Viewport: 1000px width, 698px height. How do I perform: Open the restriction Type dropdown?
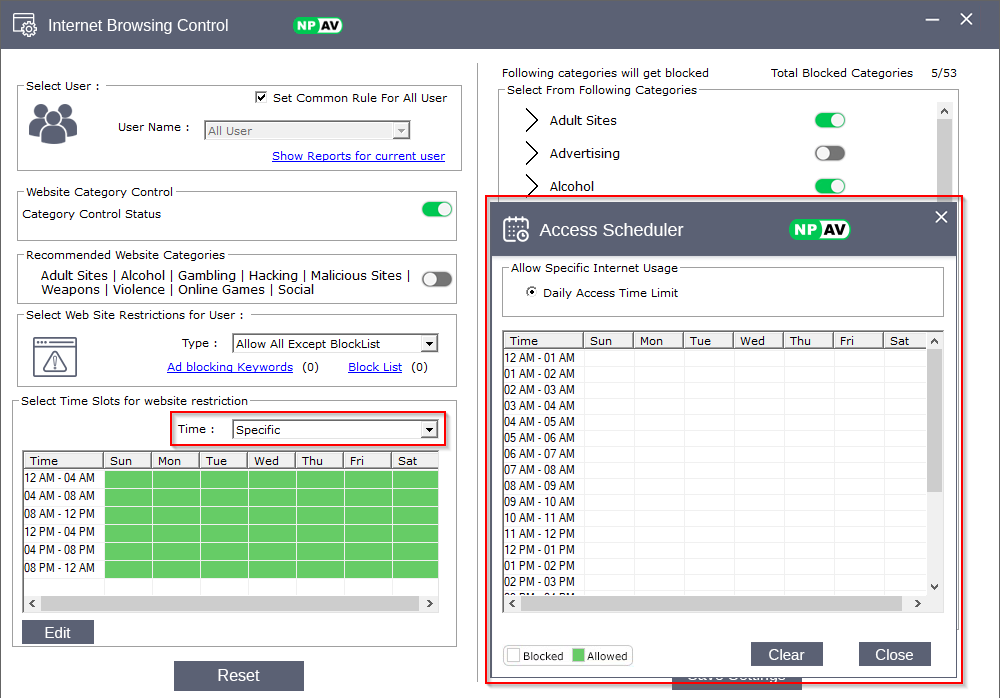(429, 344)
